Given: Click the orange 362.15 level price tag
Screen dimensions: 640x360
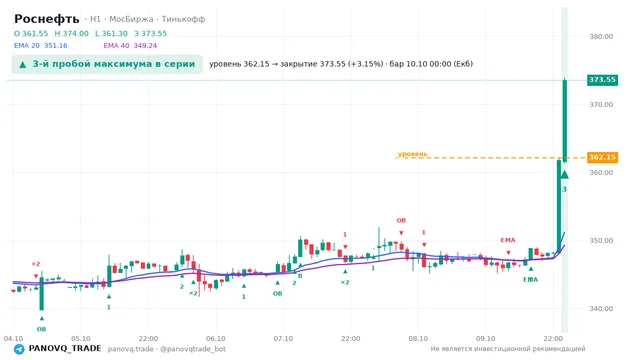Looking at the screenshot, I should coord(602,157).
